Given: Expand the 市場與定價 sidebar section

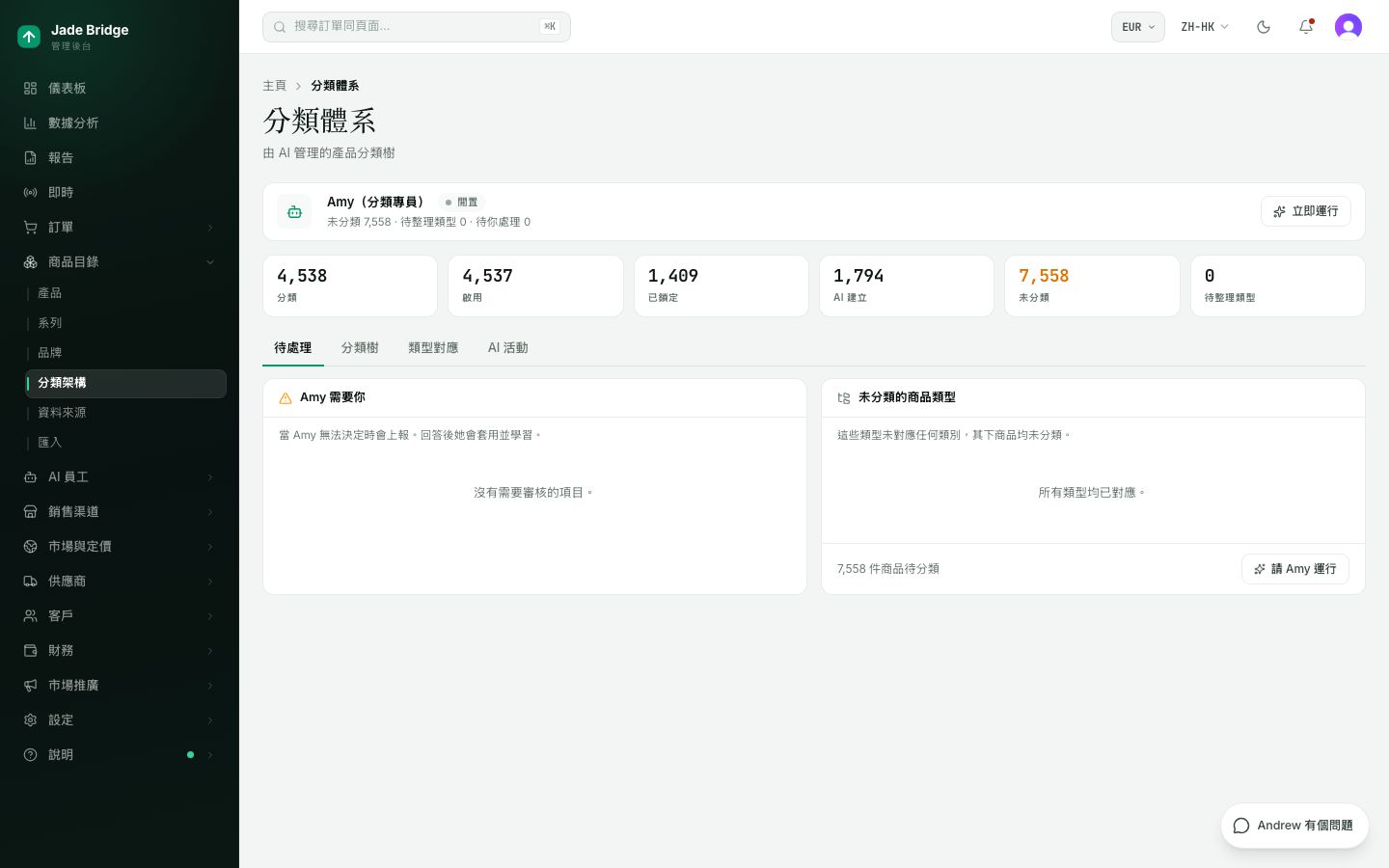Looking at the screenshot, I should 120,546.
